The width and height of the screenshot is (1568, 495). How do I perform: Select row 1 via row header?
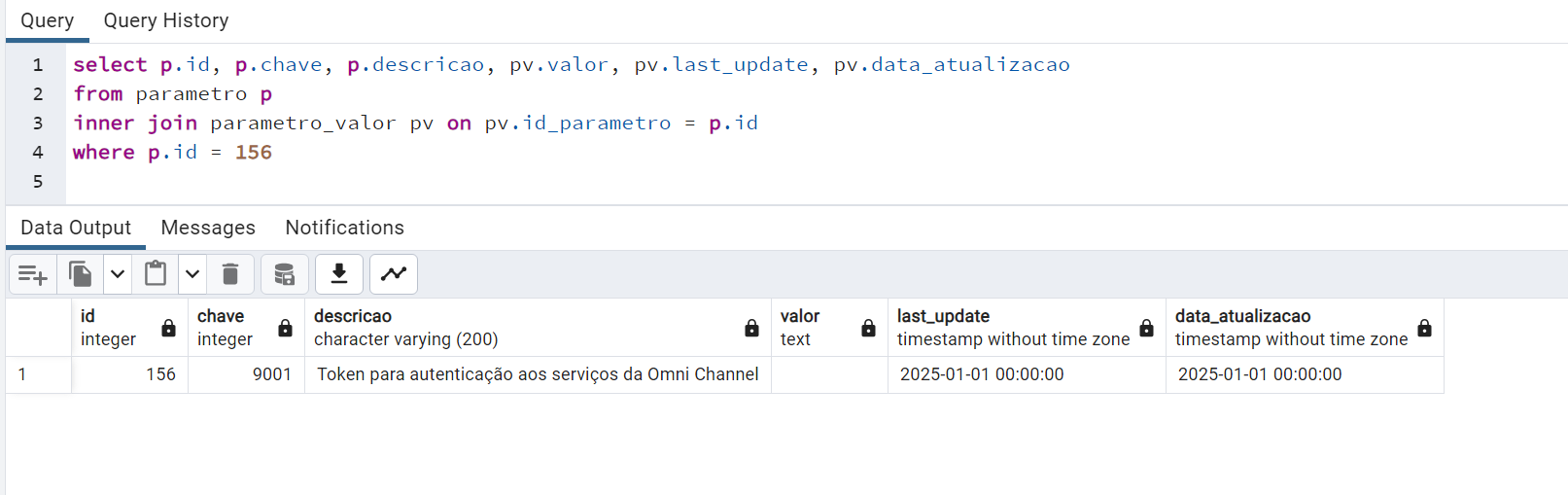click(x=37, y=374)
